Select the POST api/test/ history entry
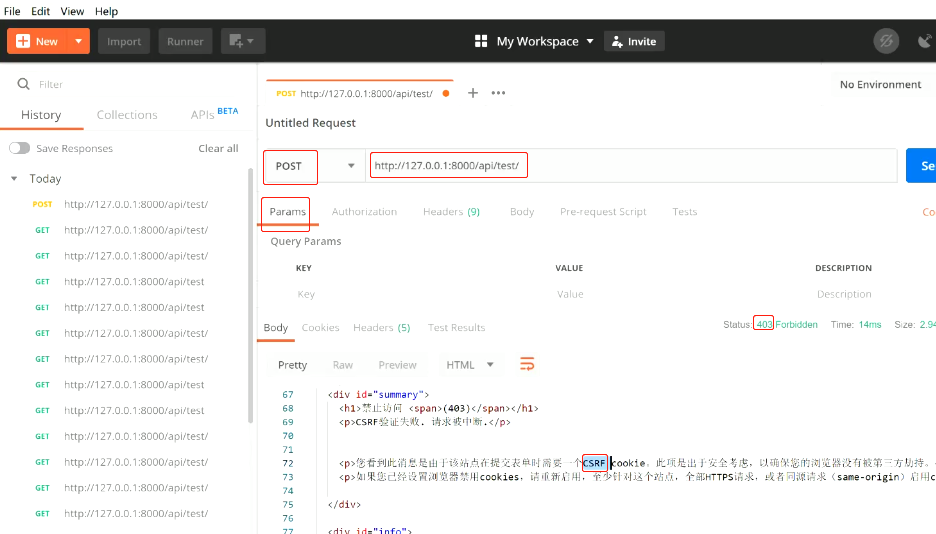The image size is (936, 534). point(122,204)
